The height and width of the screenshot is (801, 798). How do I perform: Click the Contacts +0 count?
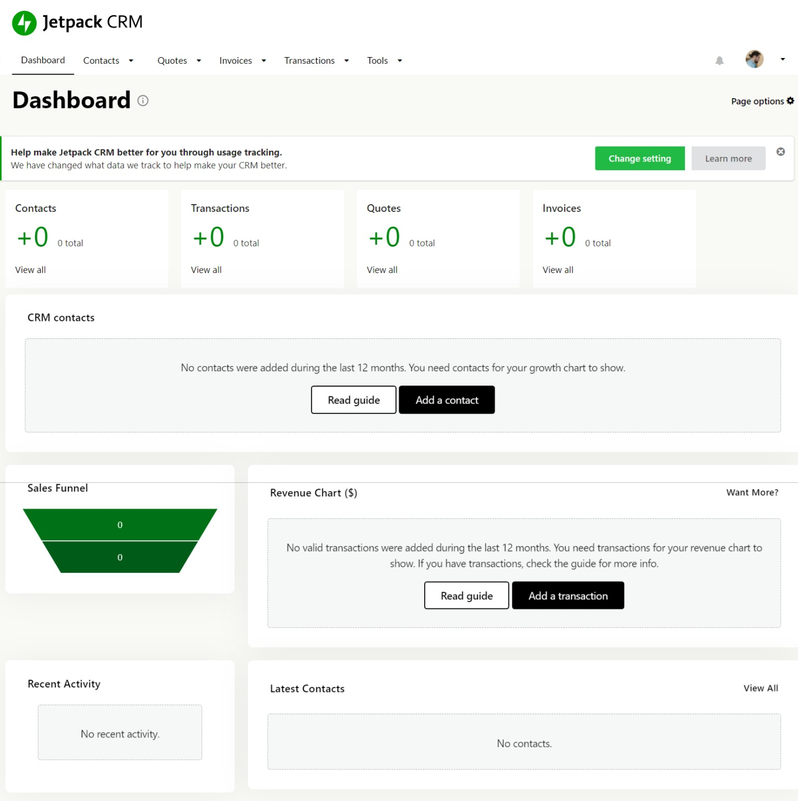[33, 237]
